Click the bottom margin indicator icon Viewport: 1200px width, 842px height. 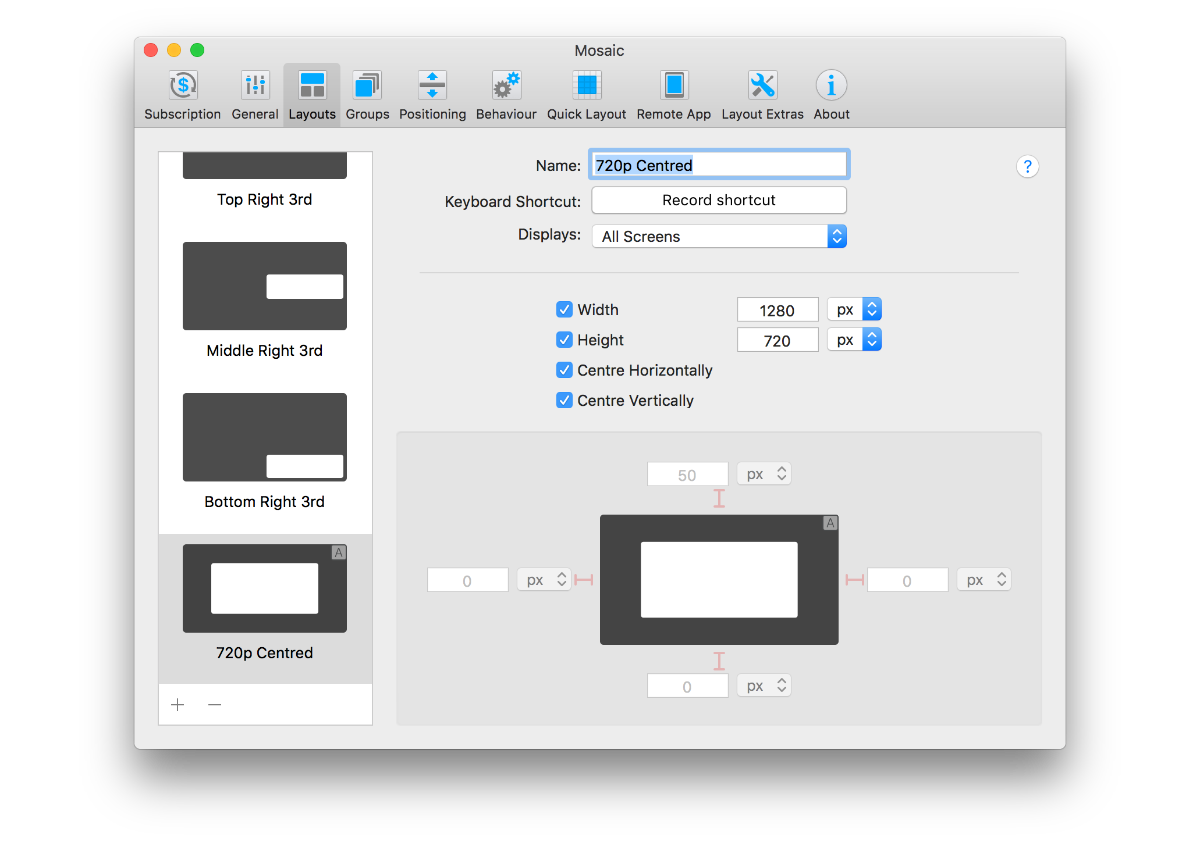coord(719,661)
